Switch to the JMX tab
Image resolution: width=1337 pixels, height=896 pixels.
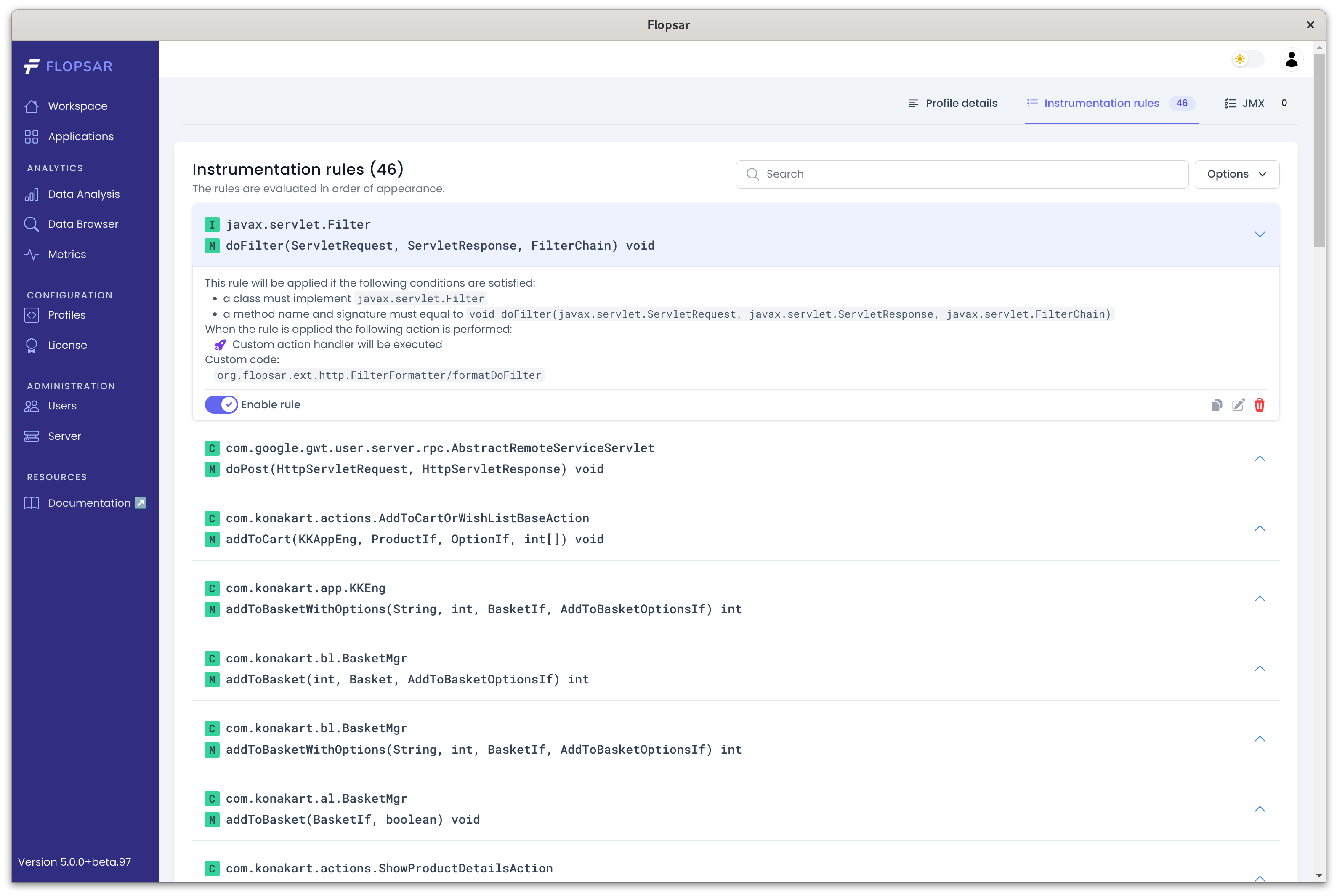[x=1252, y=104]
